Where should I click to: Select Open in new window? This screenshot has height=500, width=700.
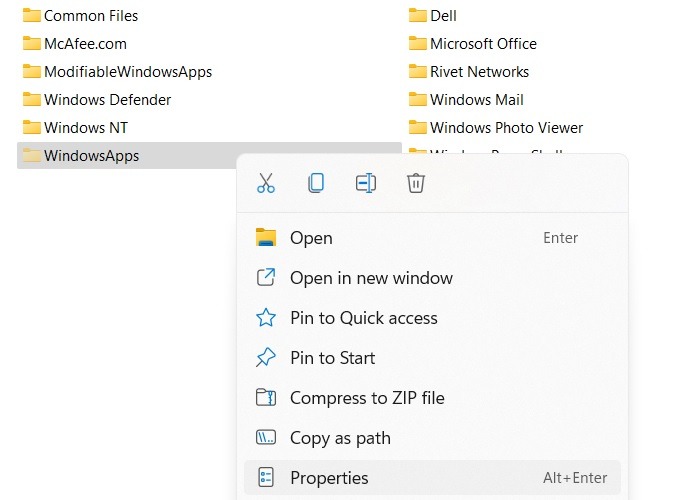point(432,278)
